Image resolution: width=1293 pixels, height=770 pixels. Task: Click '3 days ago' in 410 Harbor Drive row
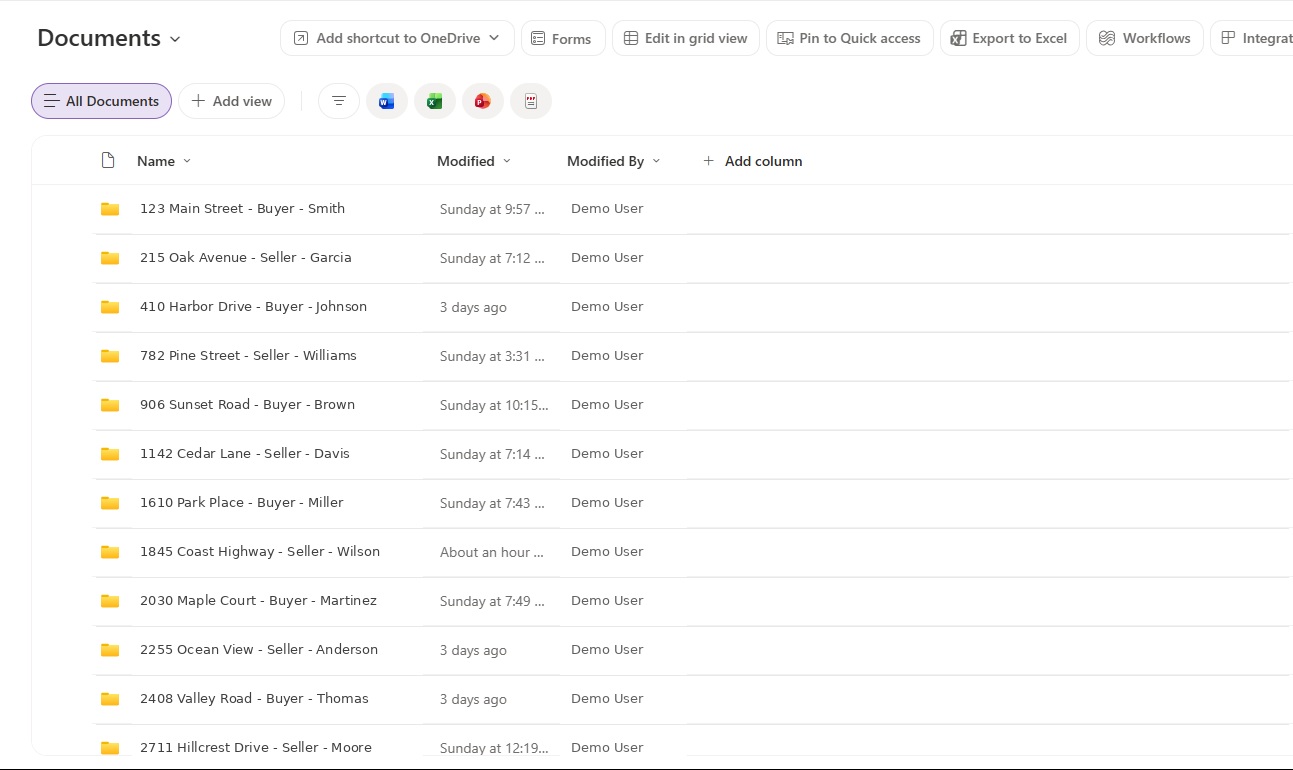473,308
